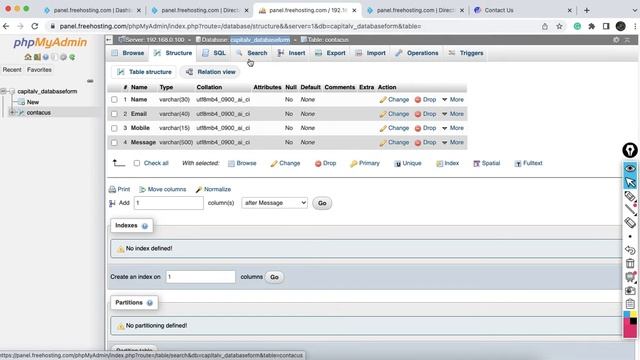Reload the page with browser refresh icon
Screen dimensions: 640x360
[x=35, y=26]
